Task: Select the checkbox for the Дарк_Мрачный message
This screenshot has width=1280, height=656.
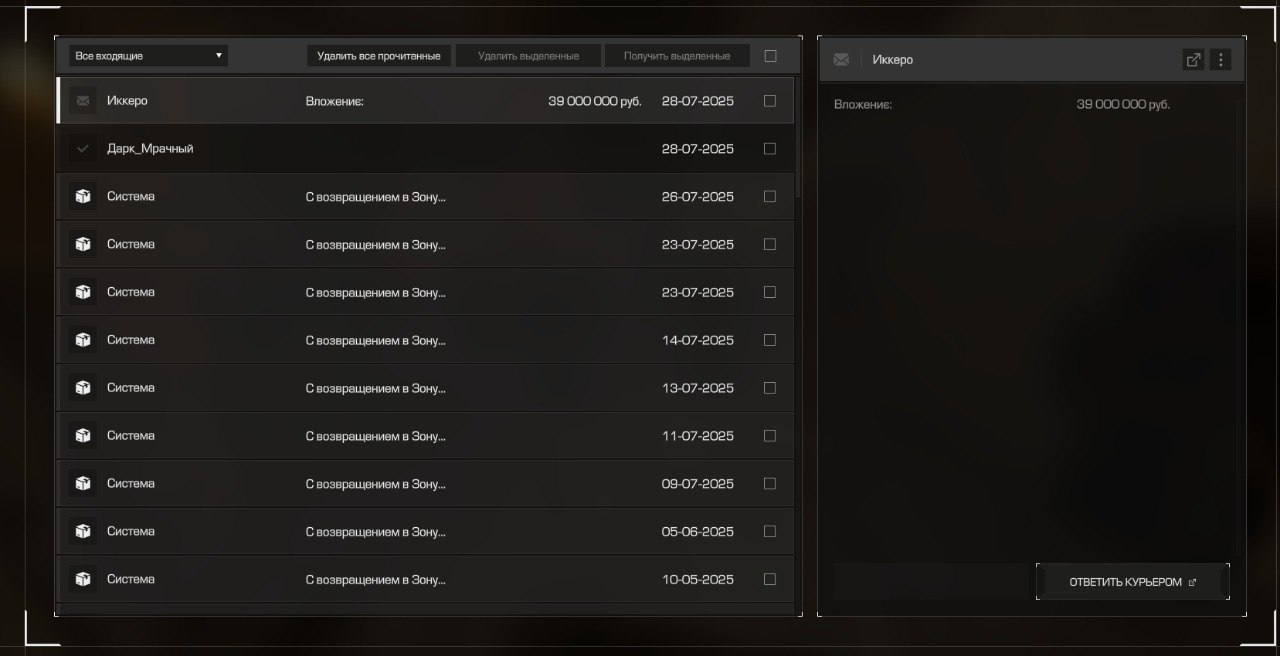Action: point(770,149)
